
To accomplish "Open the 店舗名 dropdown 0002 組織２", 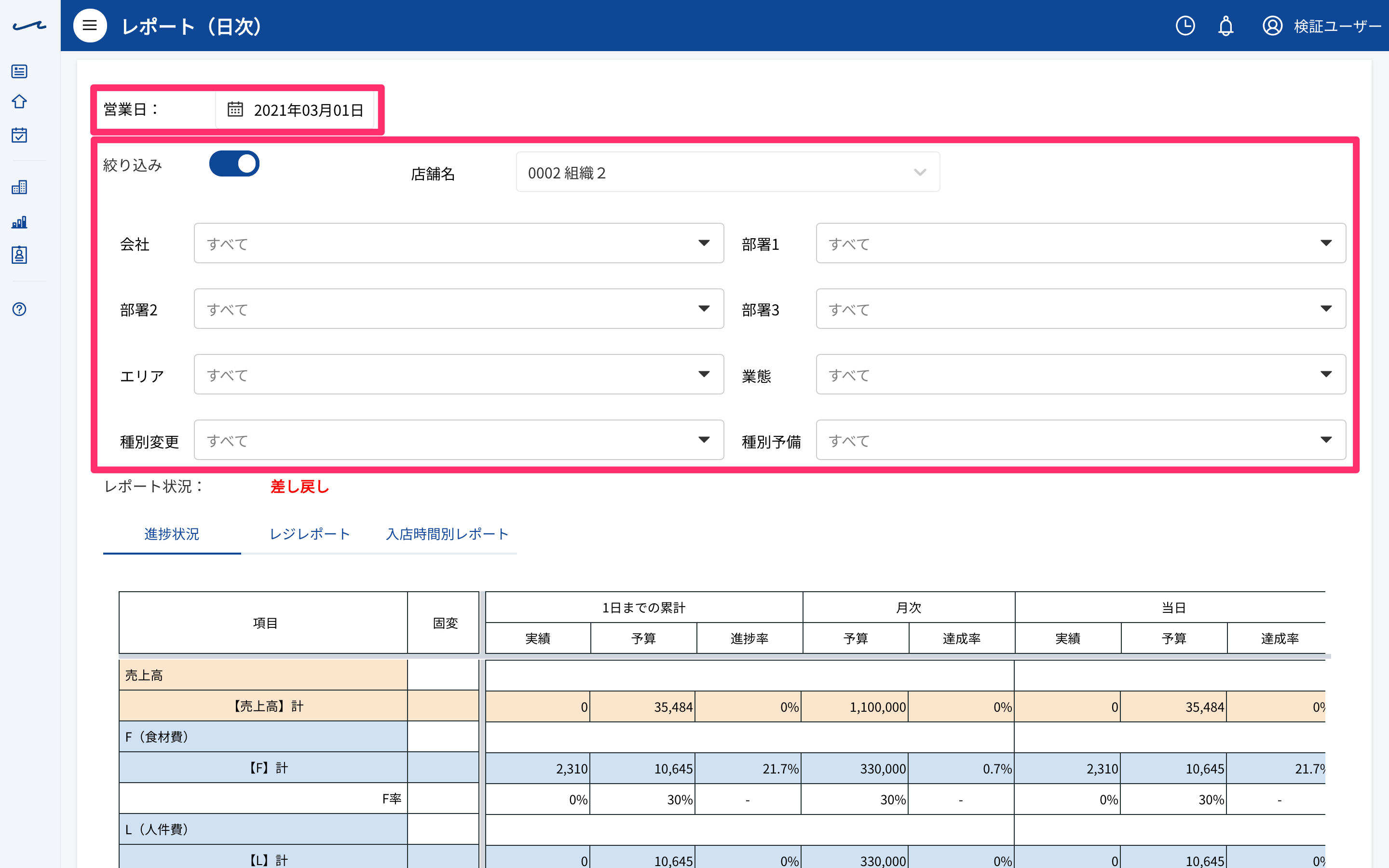I will pos(728,172).
